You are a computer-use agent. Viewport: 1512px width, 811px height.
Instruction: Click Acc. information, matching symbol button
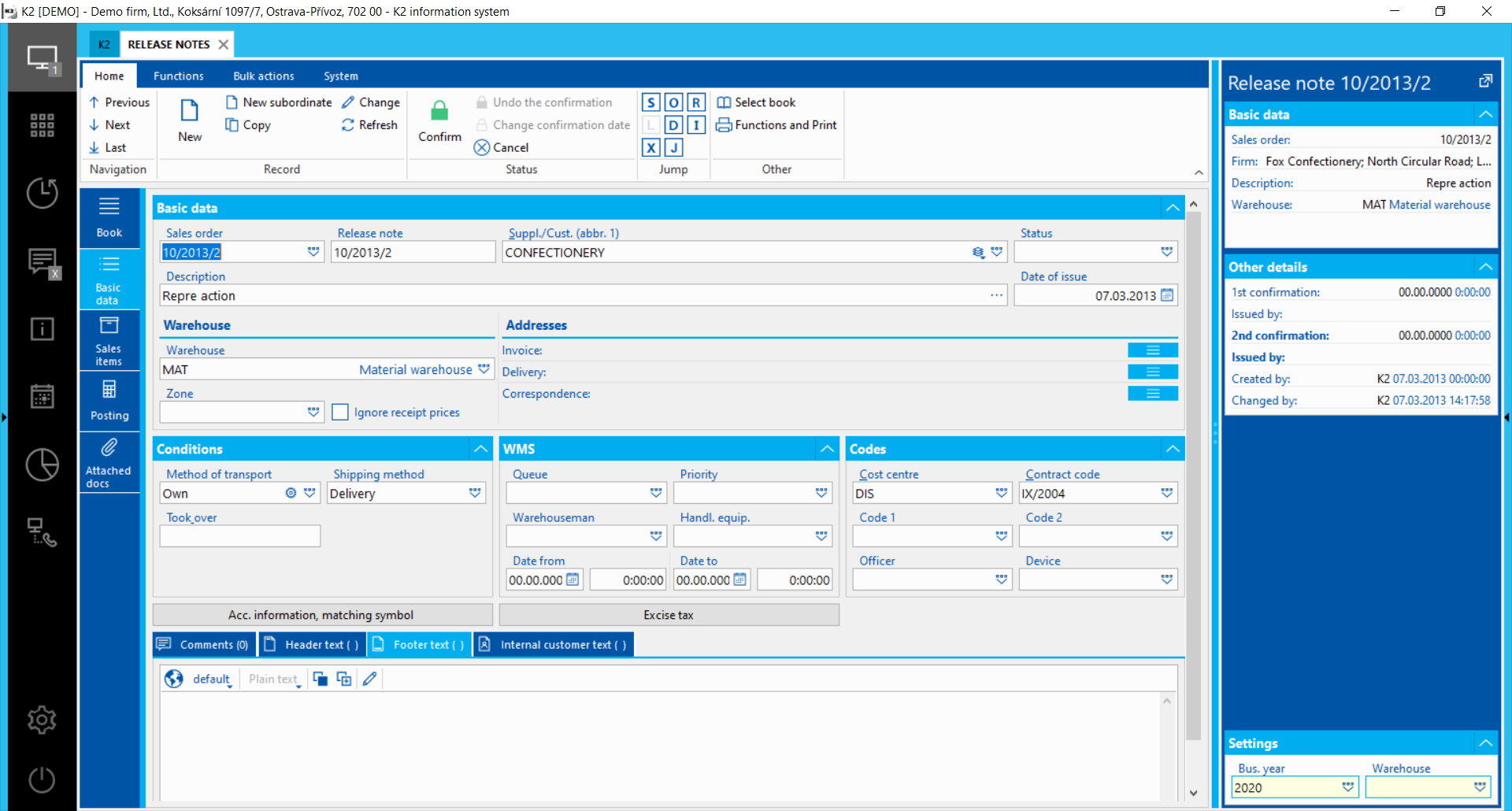tap(322, 615)
